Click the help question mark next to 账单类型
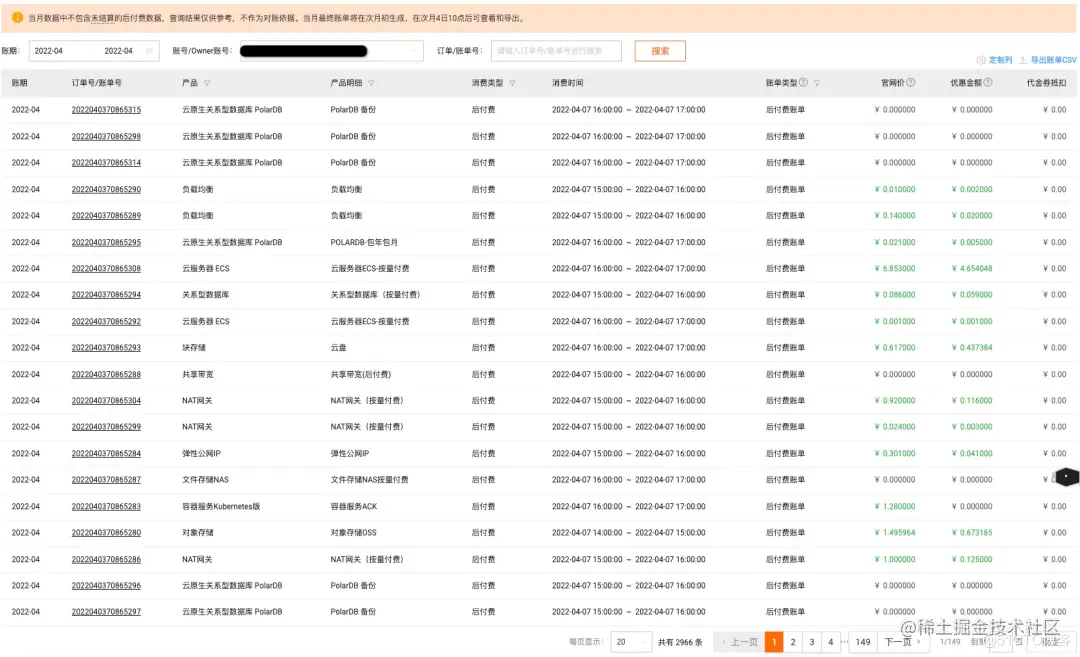Image resolution: width=1080 pixels, height=657 pixels. tap(803, 83)
